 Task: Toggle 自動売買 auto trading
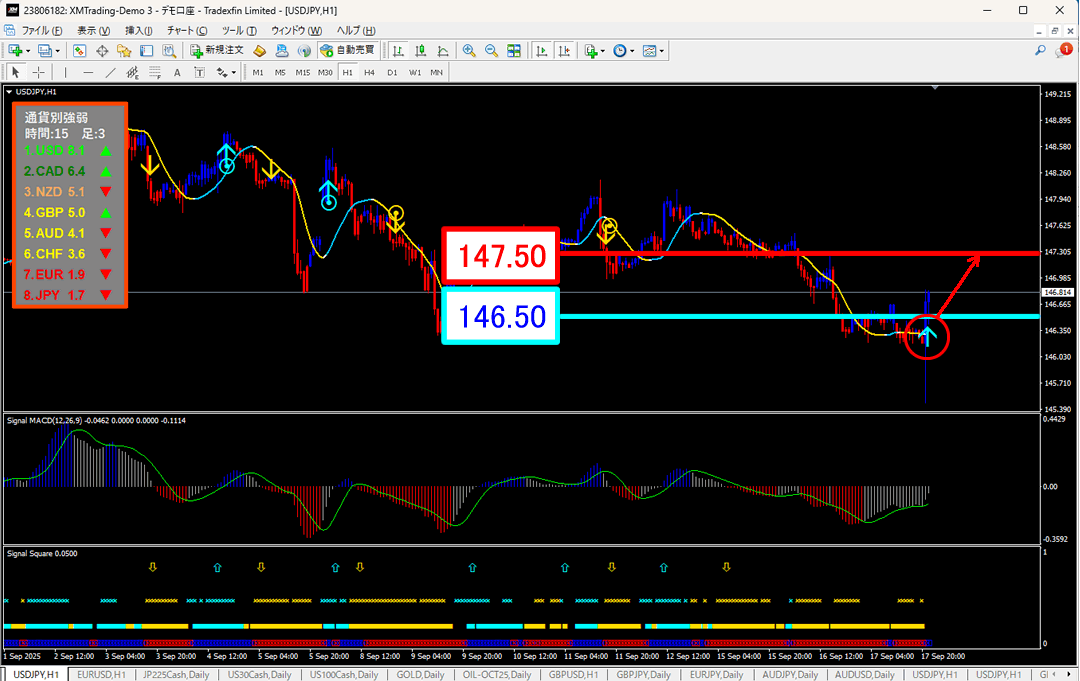click(x=348, y=50)
